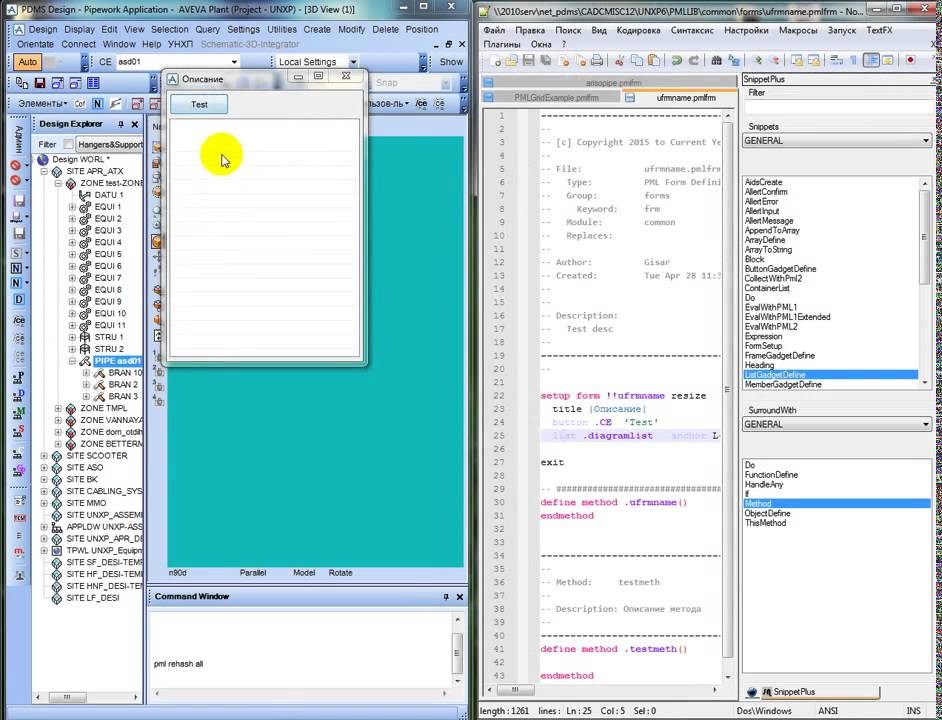The image size is (942, 720).
Task: Select the STRU 1 tree item
Action: (x=109, y=337)
